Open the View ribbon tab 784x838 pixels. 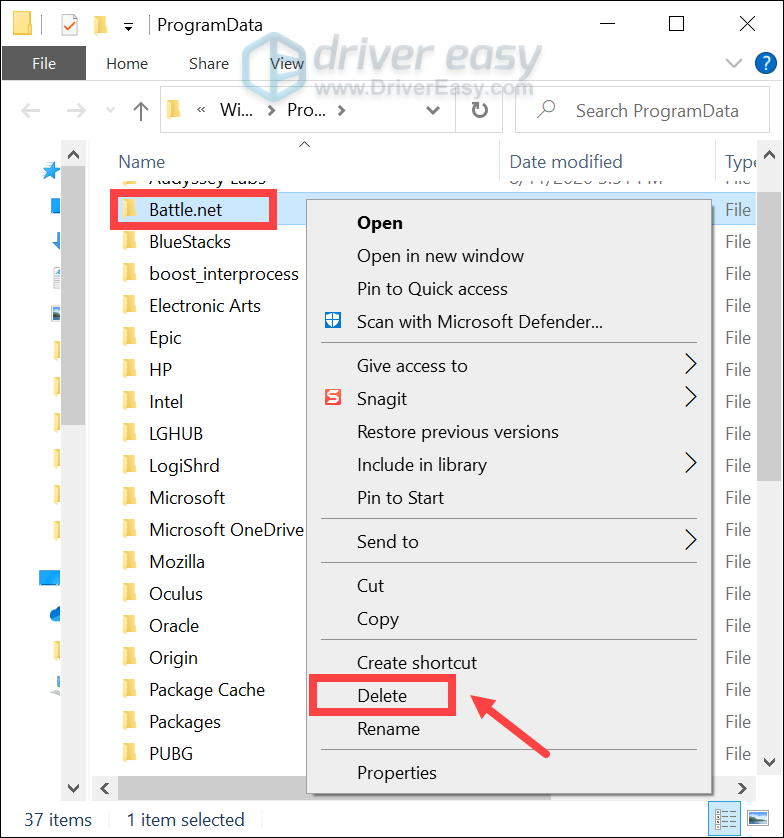pyautogui.click(x=287, y=63)
